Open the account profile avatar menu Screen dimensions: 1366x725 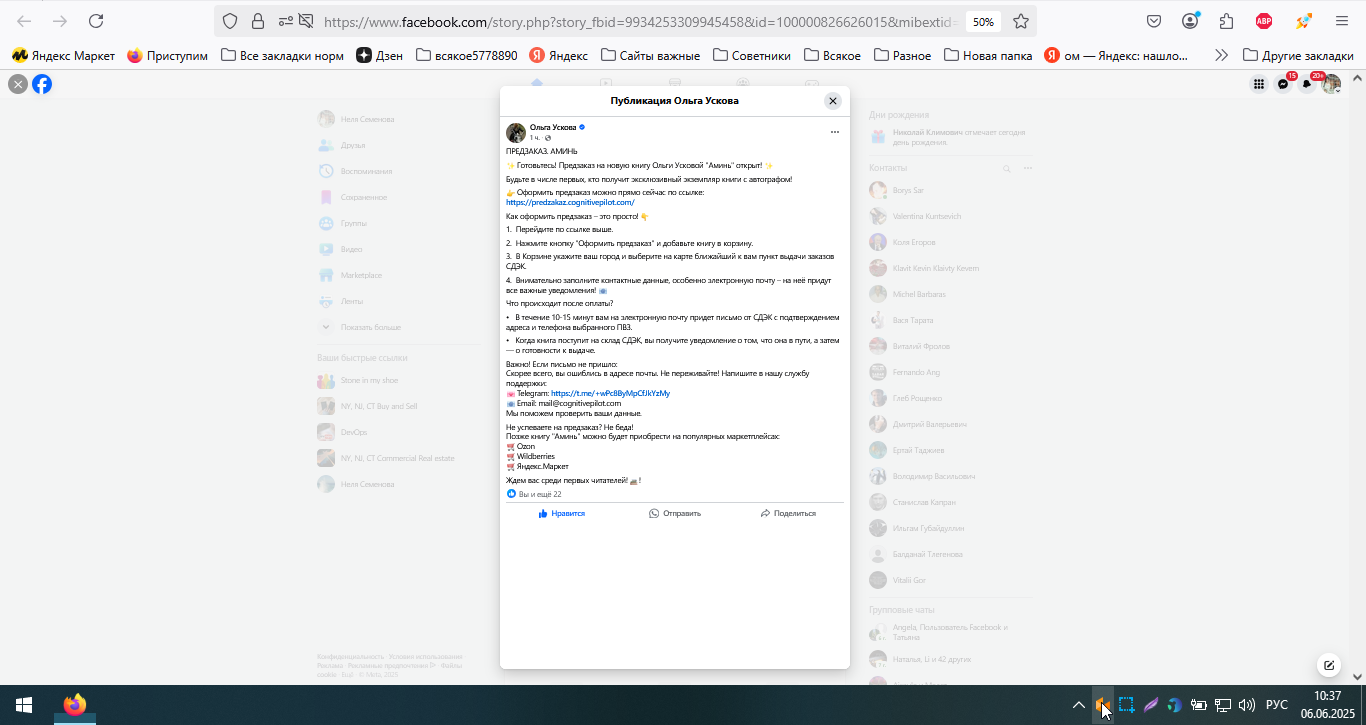coord(1331,85)
